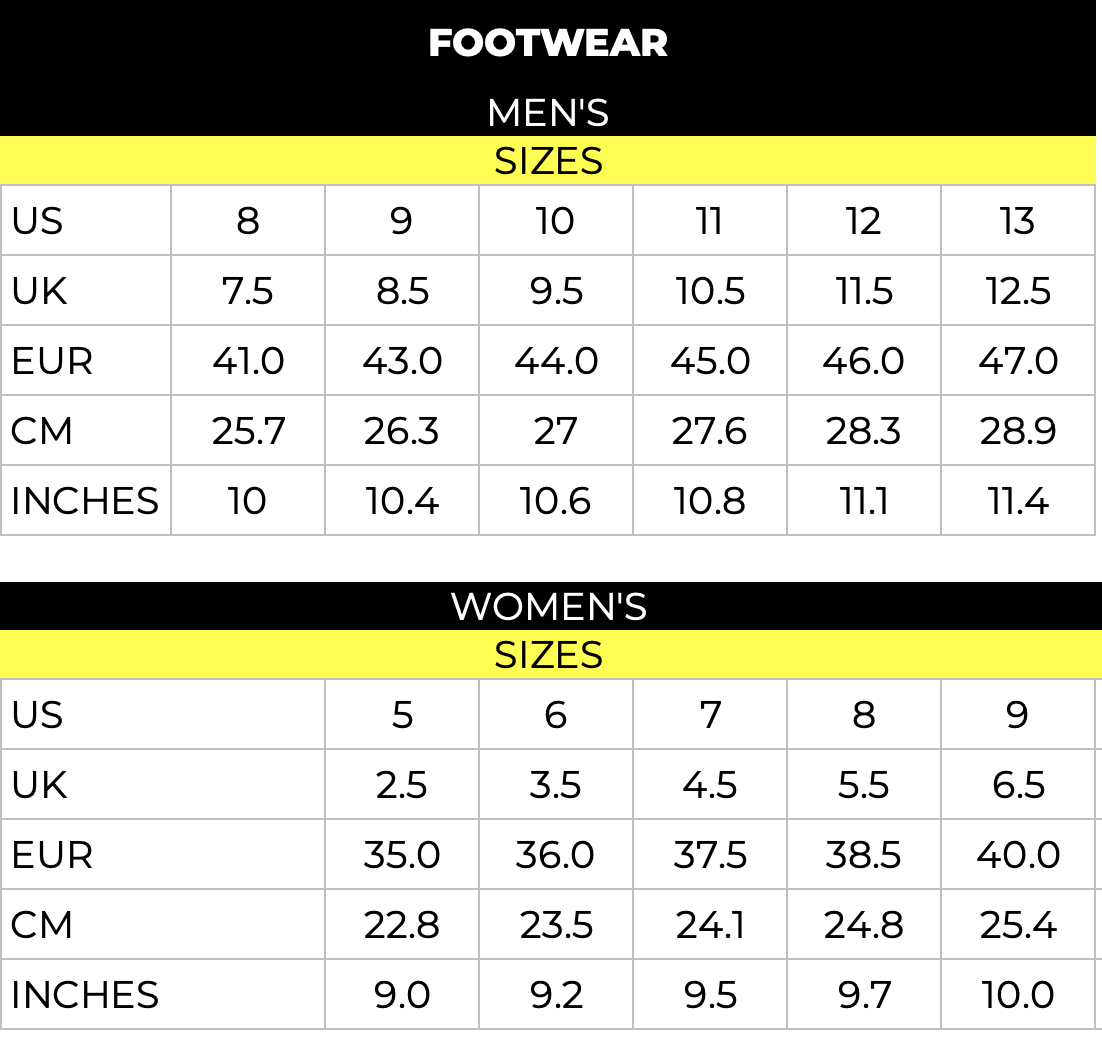Click men's 11.4 inches cell
Screen dimensions: 1102x1040
[1017, 501]
